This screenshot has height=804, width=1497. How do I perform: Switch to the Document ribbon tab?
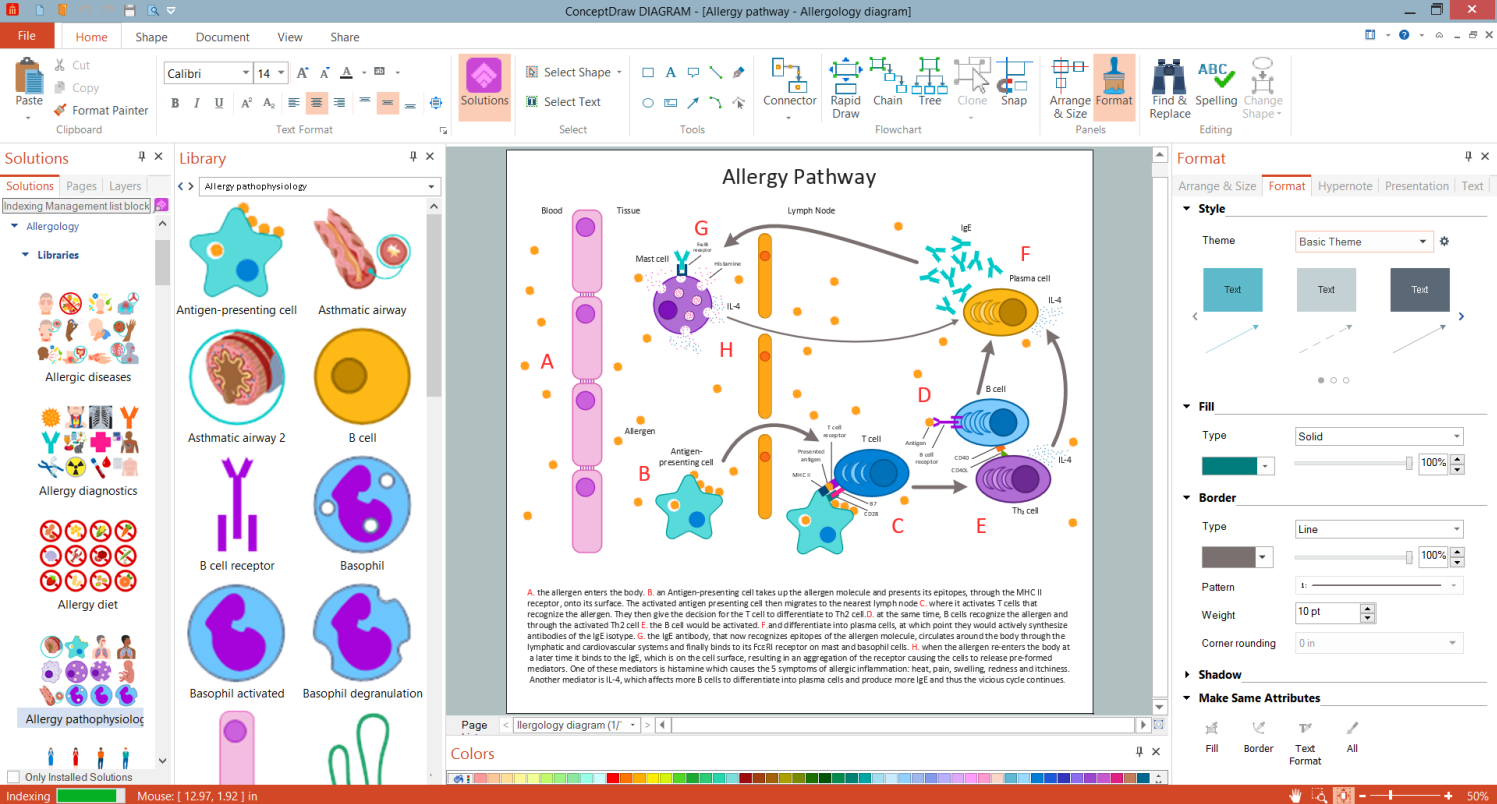coord(222,37)
